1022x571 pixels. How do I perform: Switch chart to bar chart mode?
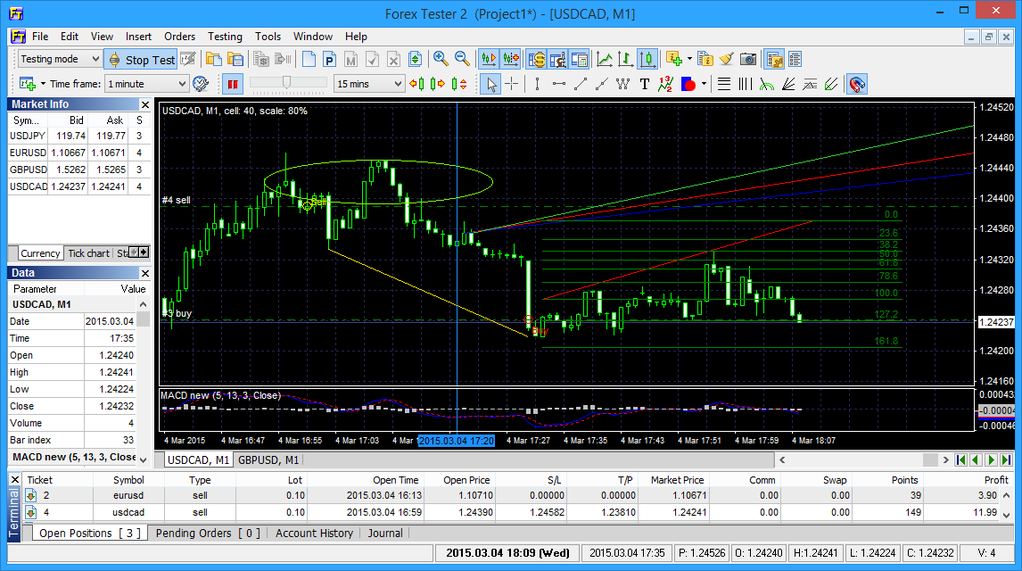pos(626,59)
